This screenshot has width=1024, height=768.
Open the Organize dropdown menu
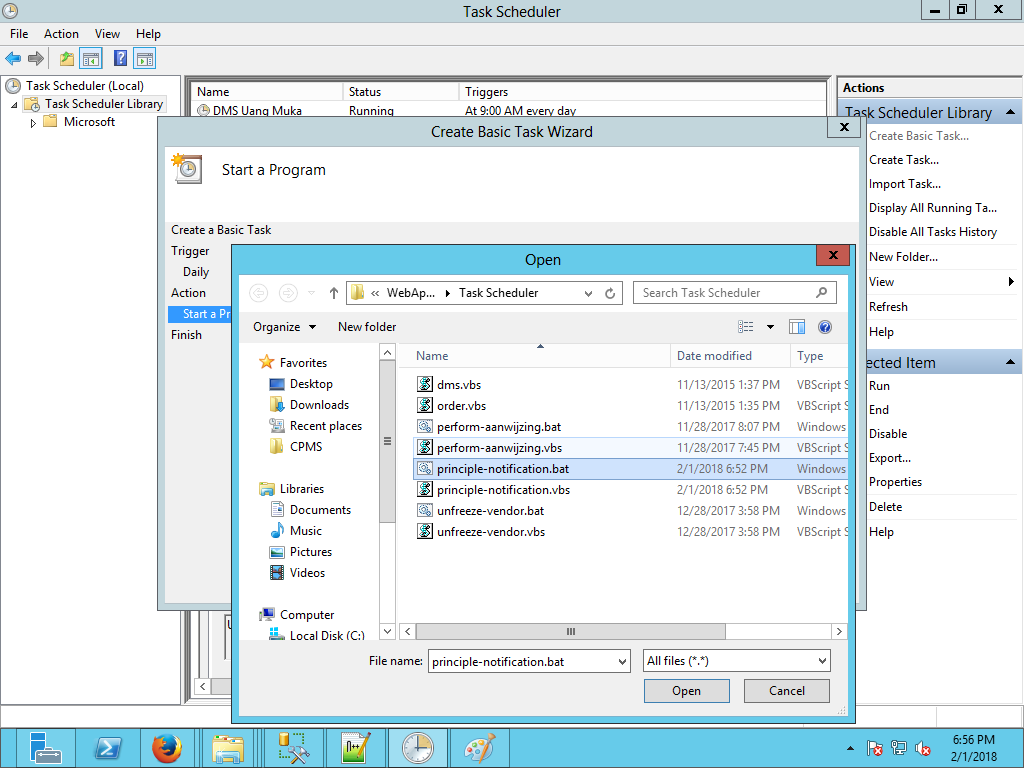[284, 327]
